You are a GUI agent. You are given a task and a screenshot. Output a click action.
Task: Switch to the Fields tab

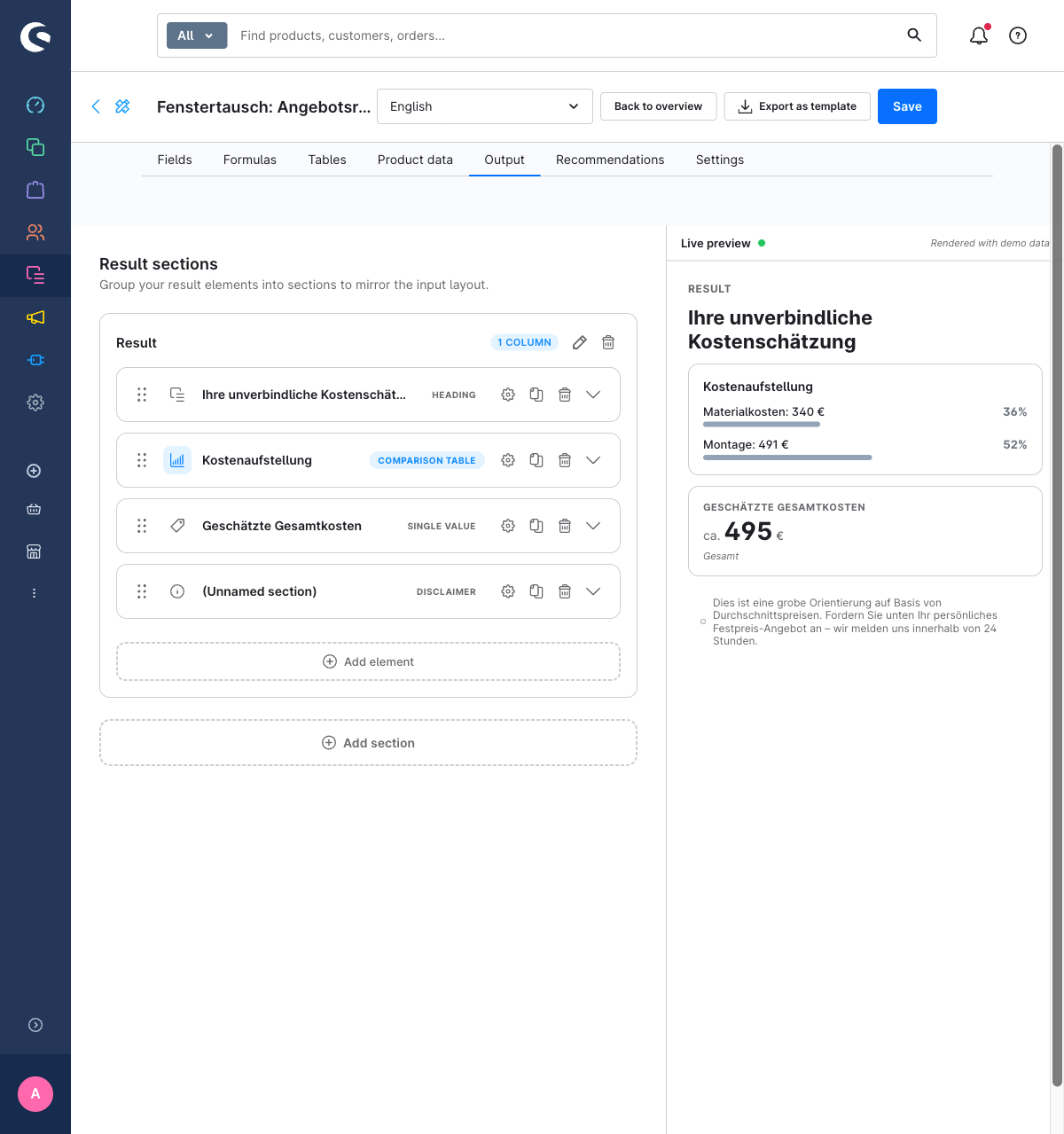(x=175, y=160)
